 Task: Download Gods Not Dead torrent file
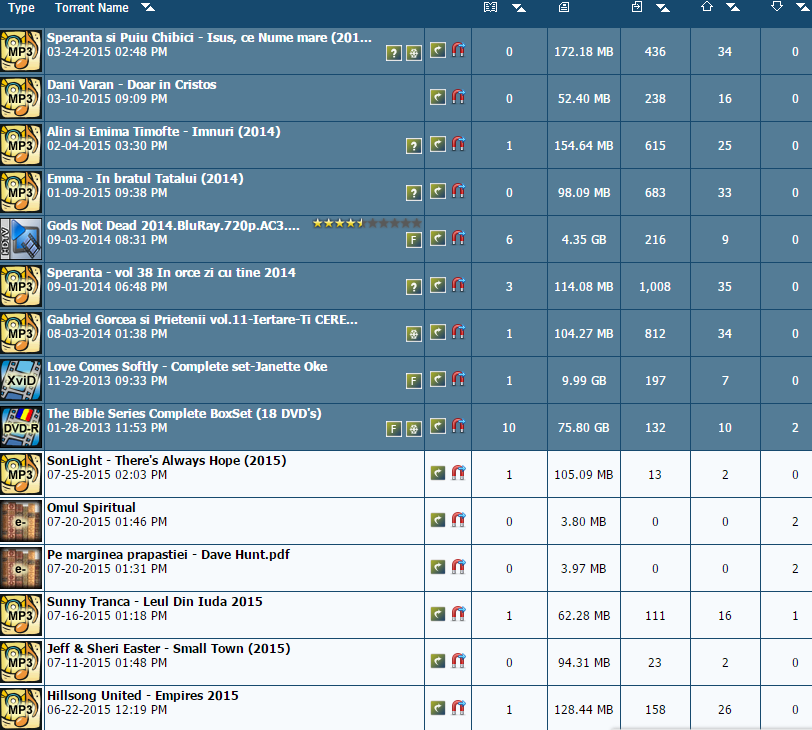pyautogui.click(x=438, y=238)
